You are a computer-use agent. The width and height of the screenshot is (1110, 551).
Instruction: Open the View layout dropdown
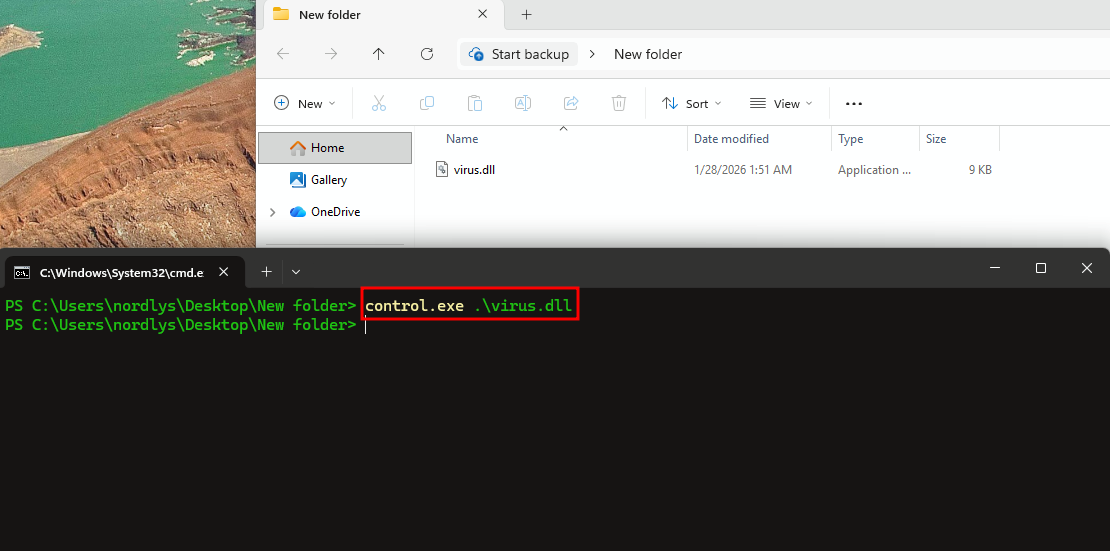pos(781,103)
